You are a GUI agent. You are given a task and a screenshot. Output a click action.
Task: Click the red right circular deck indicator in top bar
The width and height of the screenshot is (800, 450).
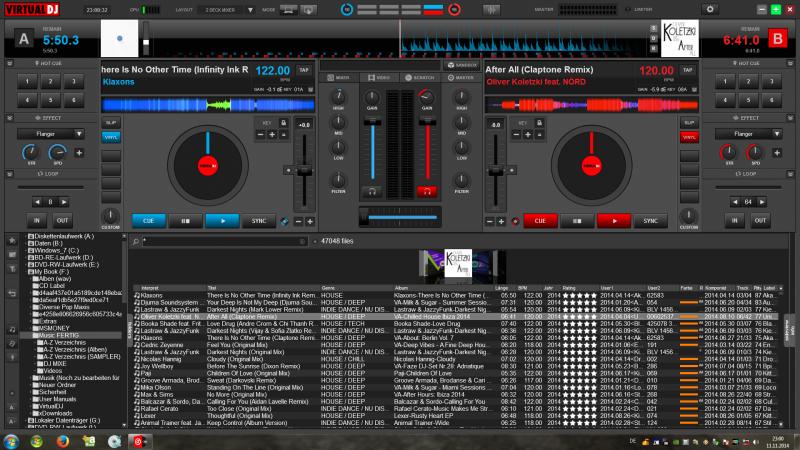point(454,9)
